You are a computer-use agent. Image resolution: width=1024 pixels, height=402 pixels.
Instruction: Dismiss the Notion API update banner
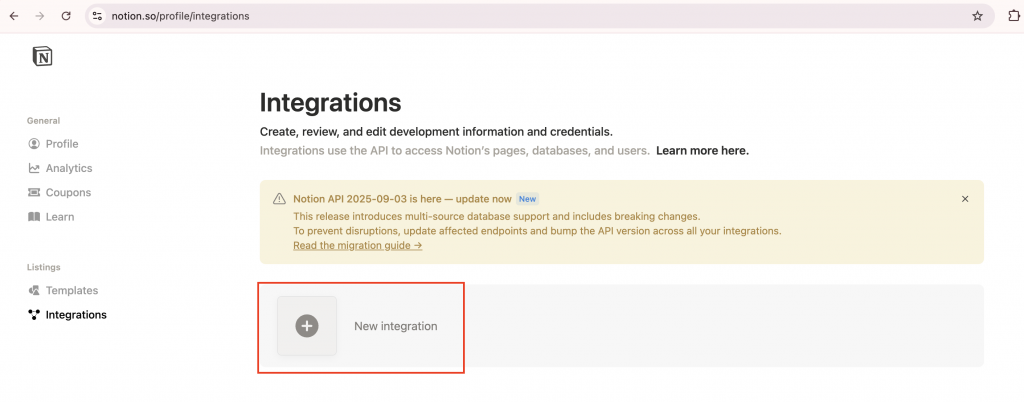(965, 199)
